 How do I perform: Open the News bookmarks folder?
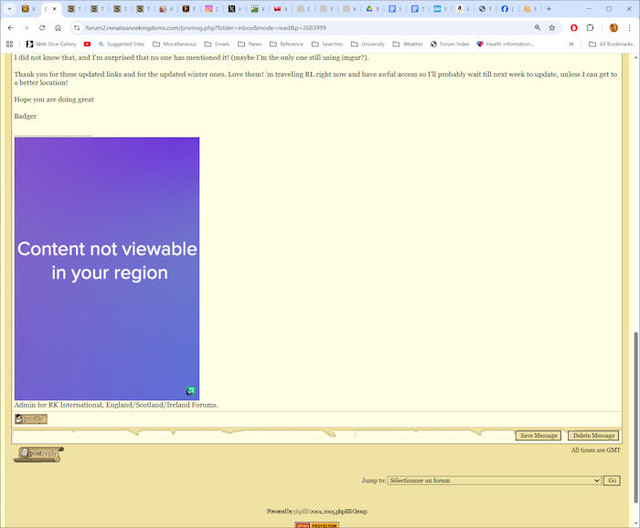(250, 44)
